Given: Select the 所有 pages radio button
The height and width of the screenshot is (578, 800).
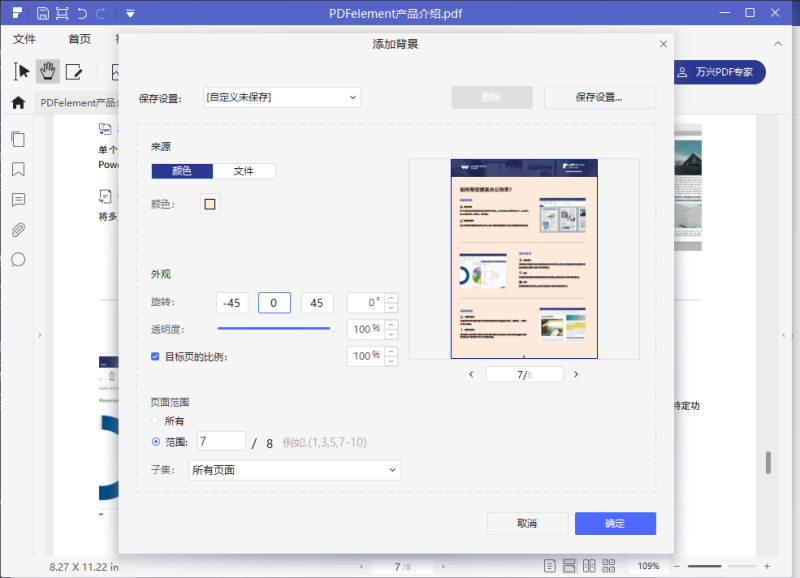Looking at the screenshot, I should pyautogui.click(x=155, y=421).
